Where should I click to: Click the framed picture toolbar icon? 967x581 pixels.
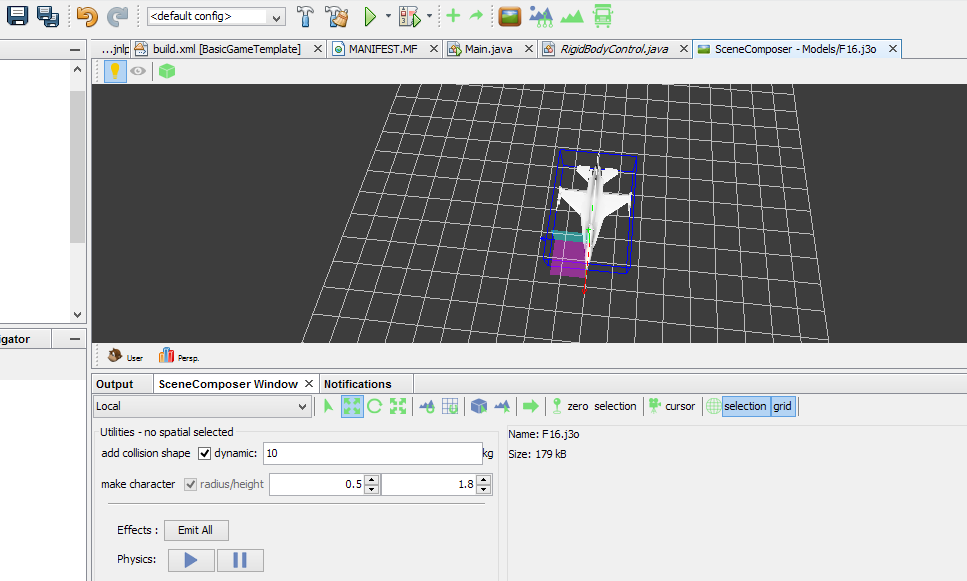click(509, 17)
